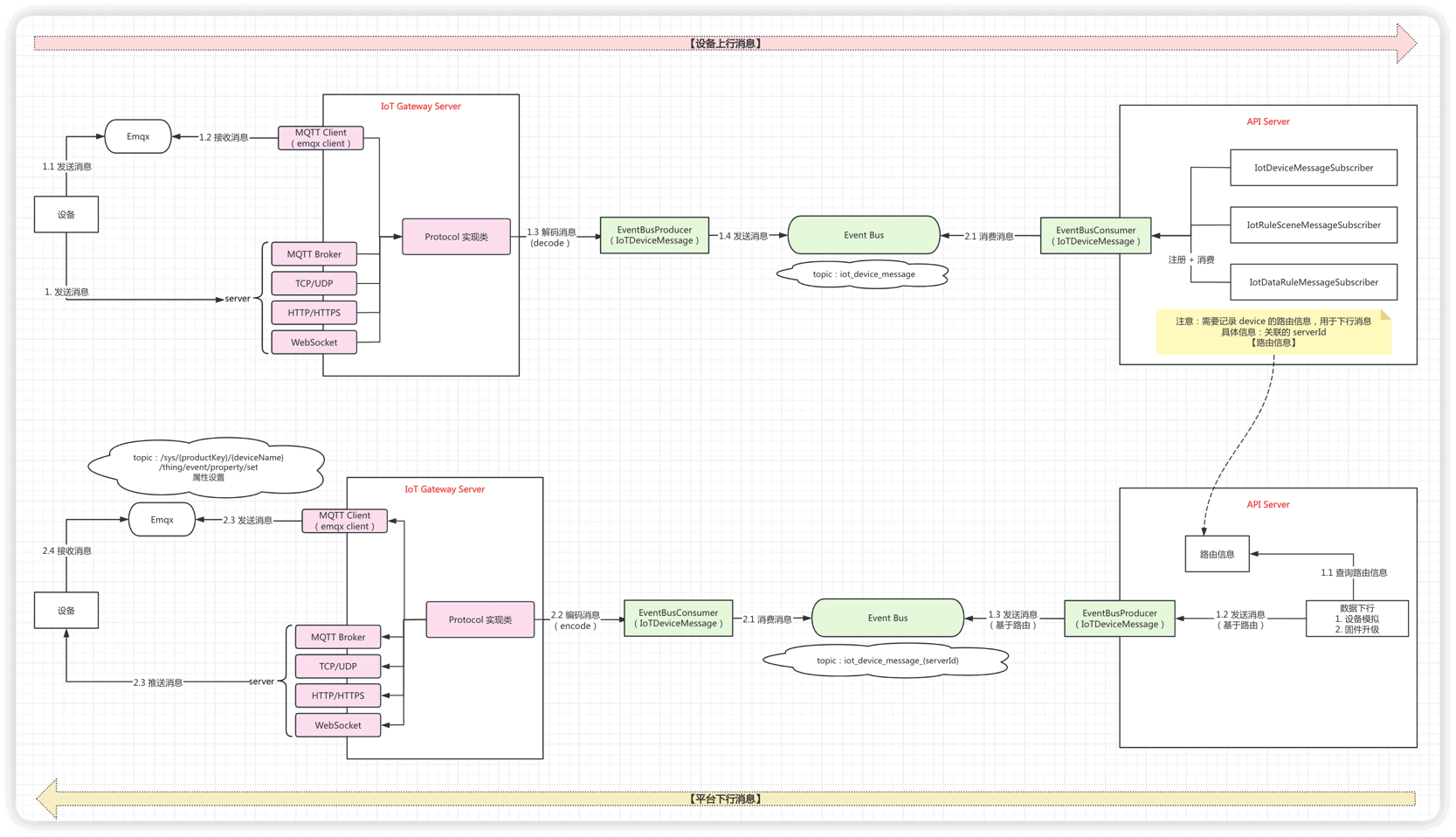Click the 2.2 编码消息 (encode) label
The height and width of the screenshot is (837, 1456).
[575, 620]
